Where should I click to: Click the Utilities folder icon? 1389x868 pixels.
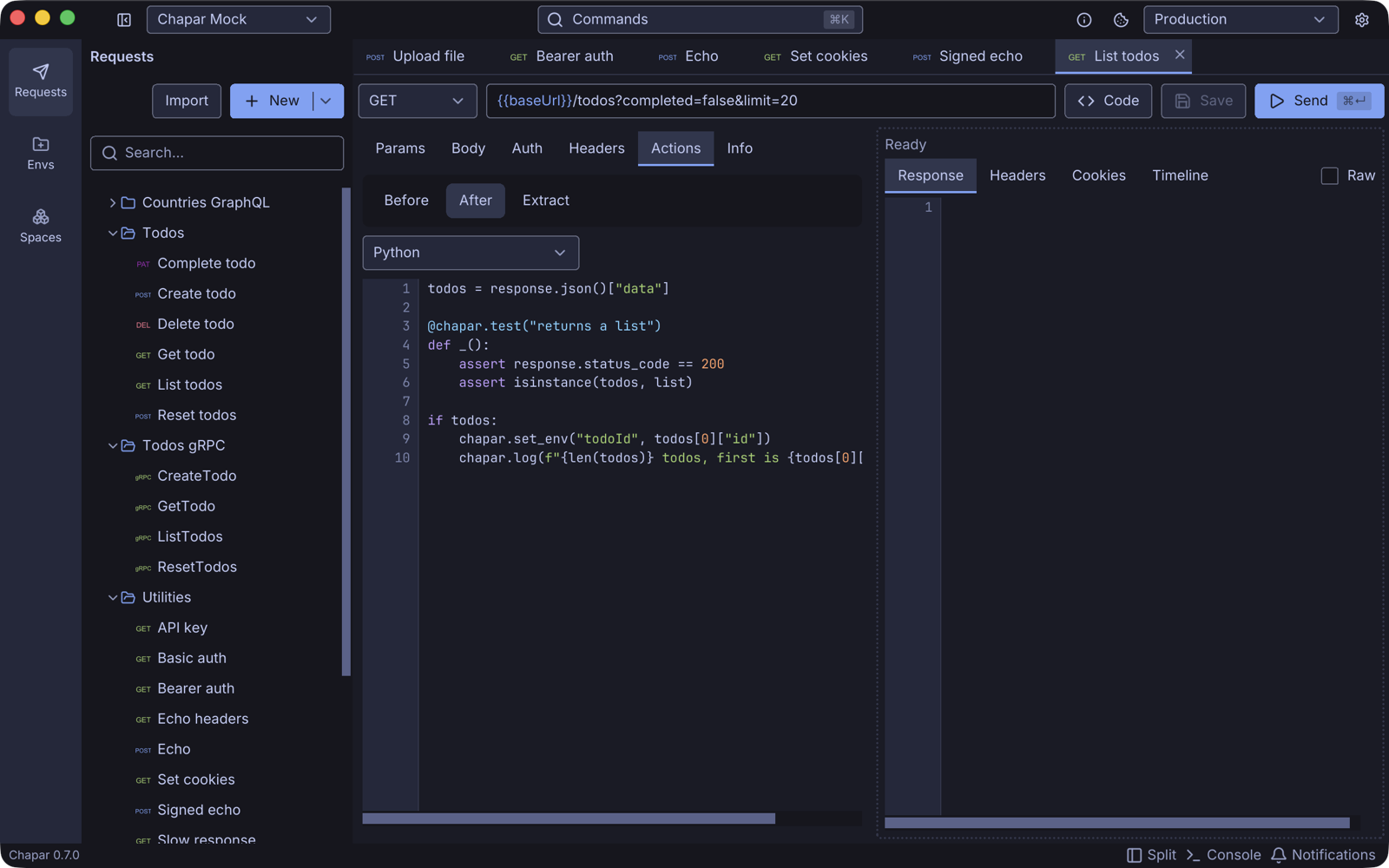(x=128, y=597)
